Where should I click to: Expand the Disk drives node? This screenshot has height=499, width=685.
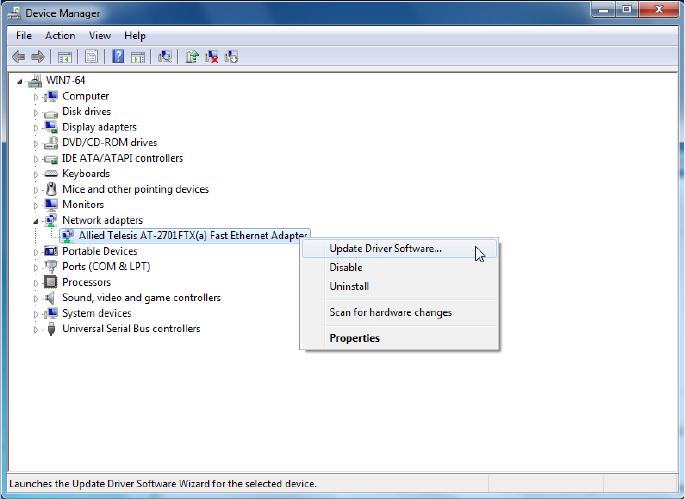36,113
